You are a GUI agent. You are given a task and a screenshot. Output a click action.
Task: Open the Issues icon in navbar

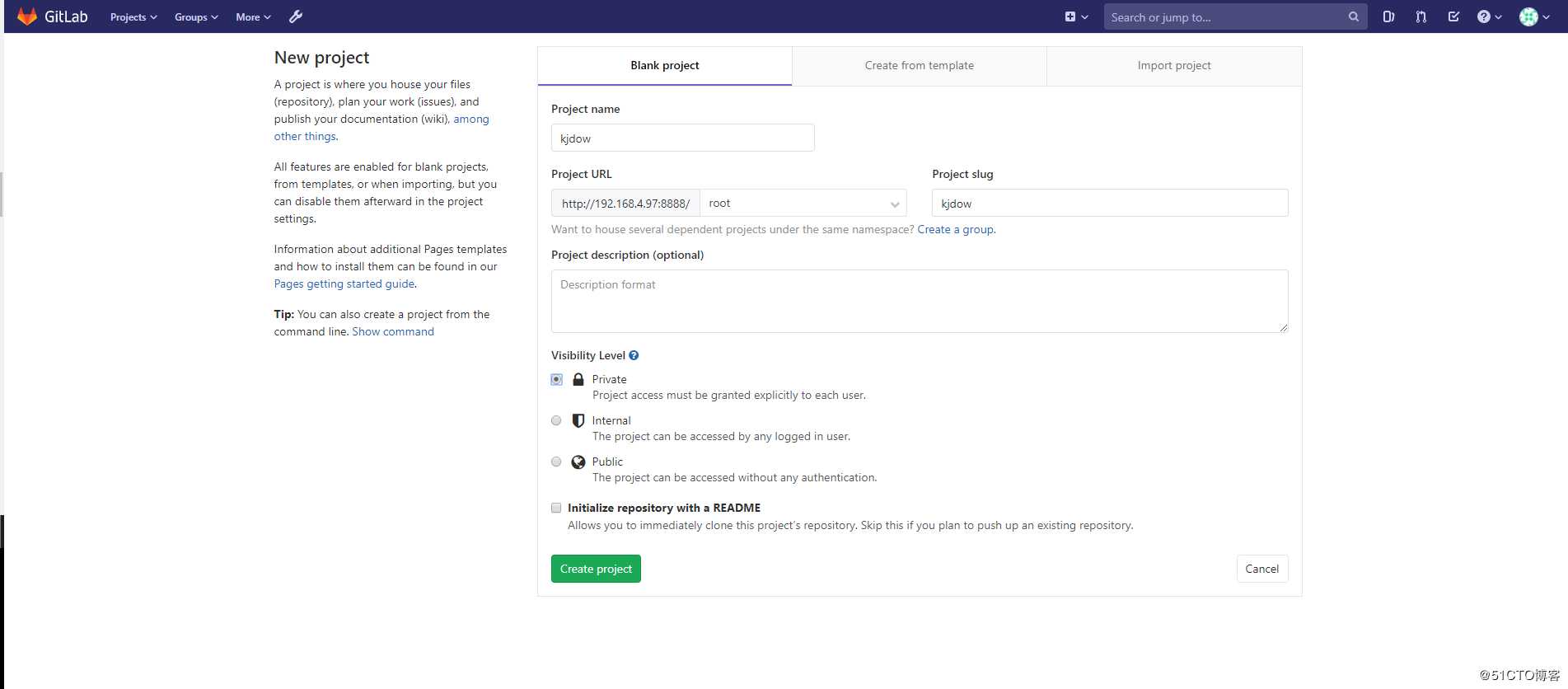(1388, 16)
